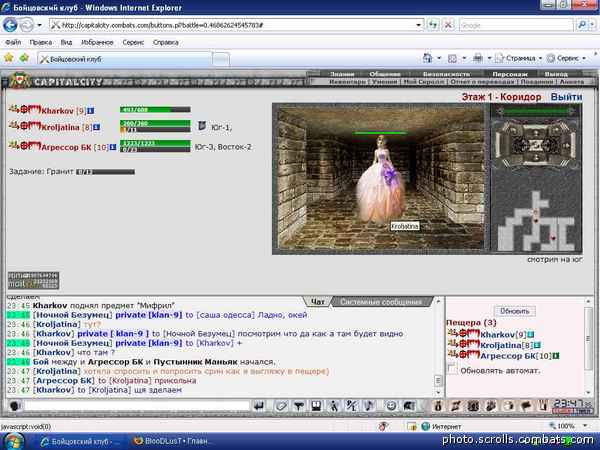Expand the Home button dropdown arrow
Image resolution: width=600 pixels, height=450 pixels.
tap(439, 59)
